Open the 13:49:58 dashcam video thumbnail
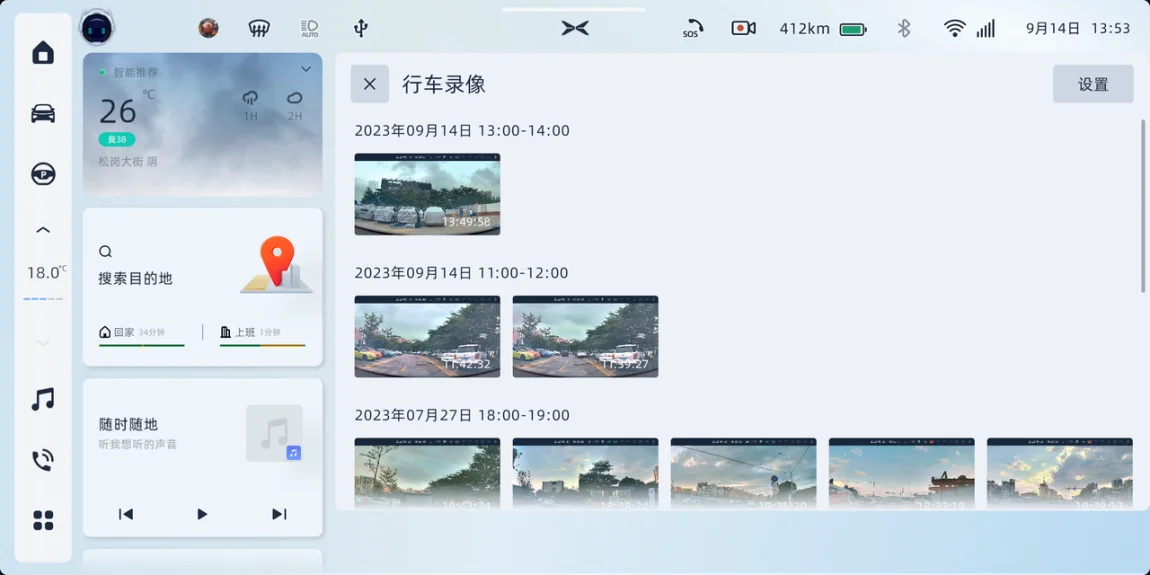Screen dimensions: 1150x575 [427, 194]
